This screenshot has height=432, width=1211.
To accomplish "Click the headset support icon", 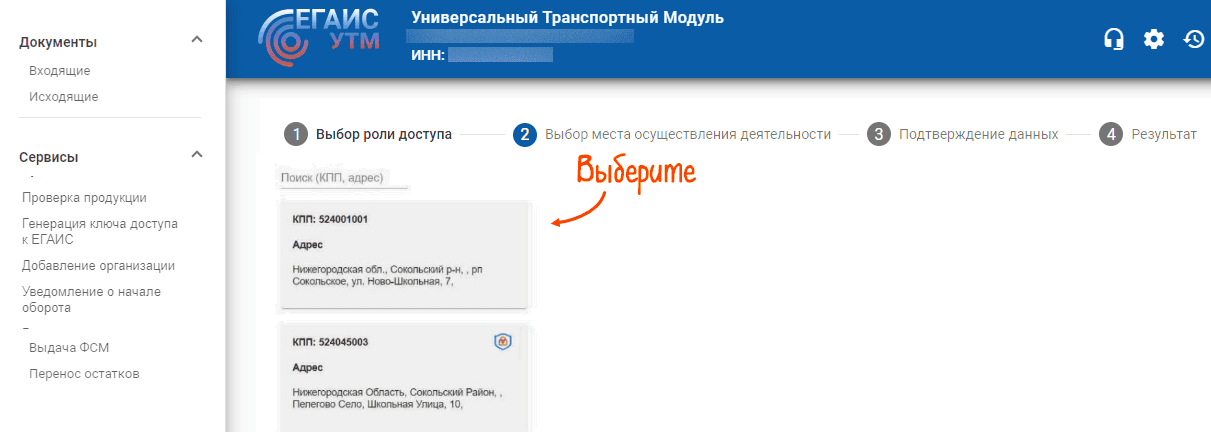I will pyautogui.click(x=1113, y=39).
